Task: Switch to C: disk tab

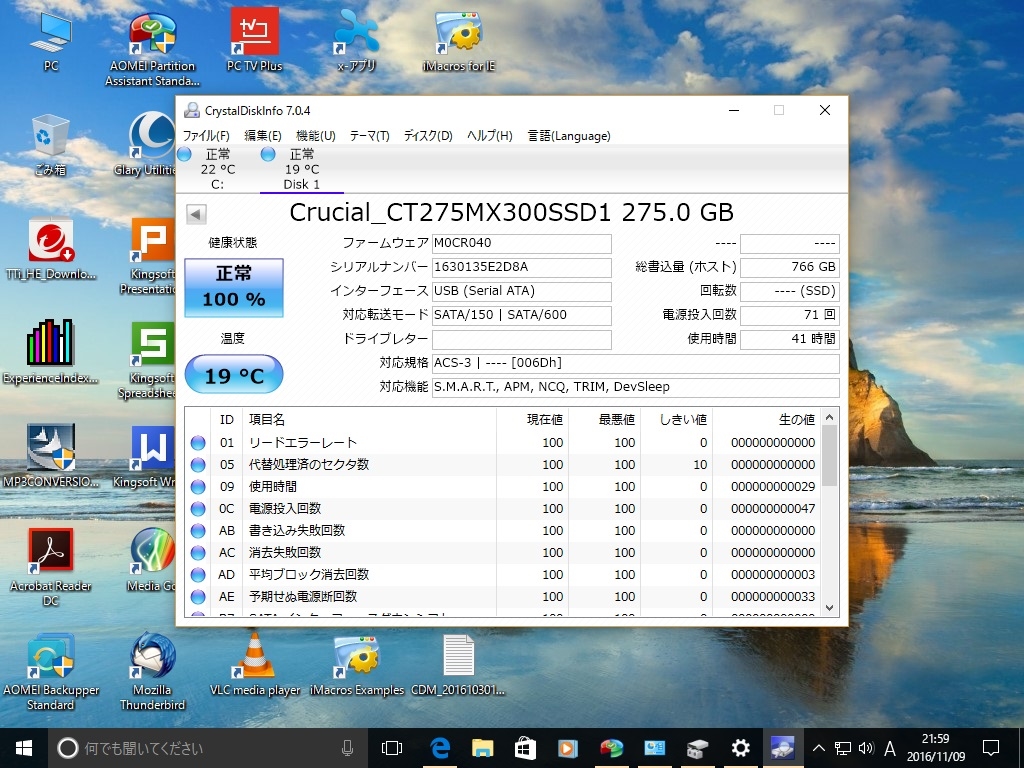Action: (217, 169)
